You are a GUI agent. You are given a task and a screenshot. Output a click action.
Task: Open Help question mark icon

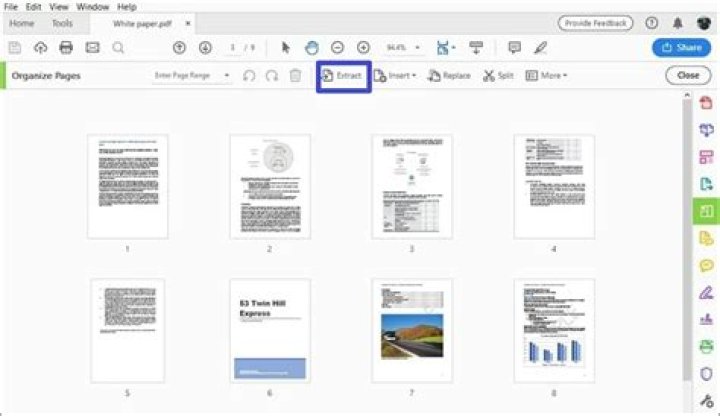(652, 23)
